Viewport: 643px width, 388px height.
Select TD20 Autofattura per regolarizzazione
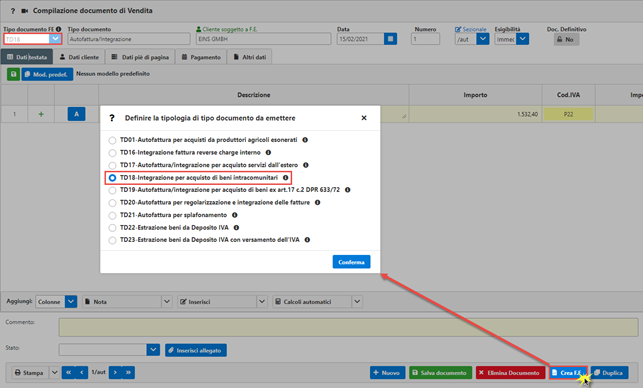[112, 203]
